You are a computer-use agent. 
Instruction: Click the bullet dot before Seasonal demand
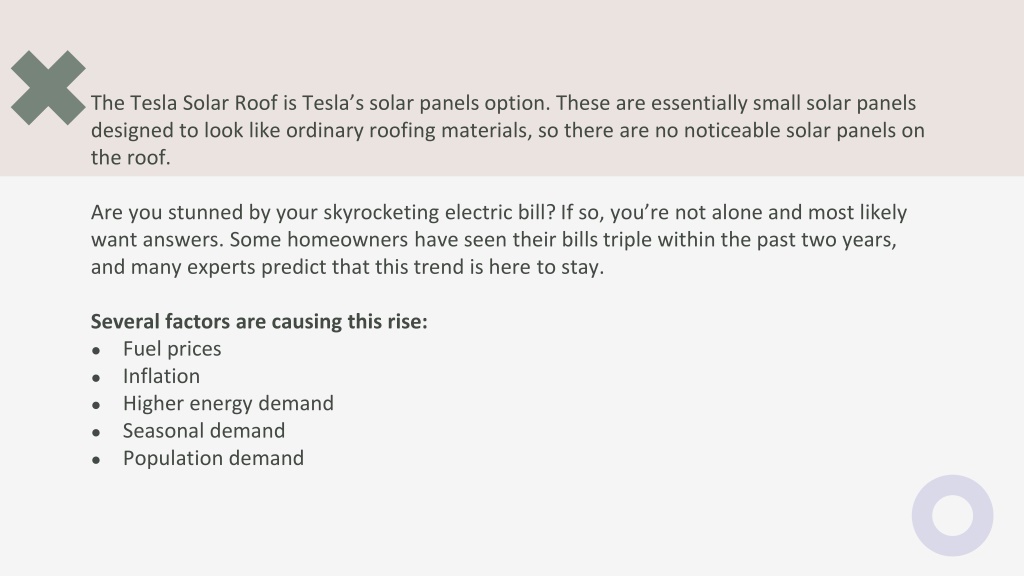pyautogui.click(x=96, y=433)
